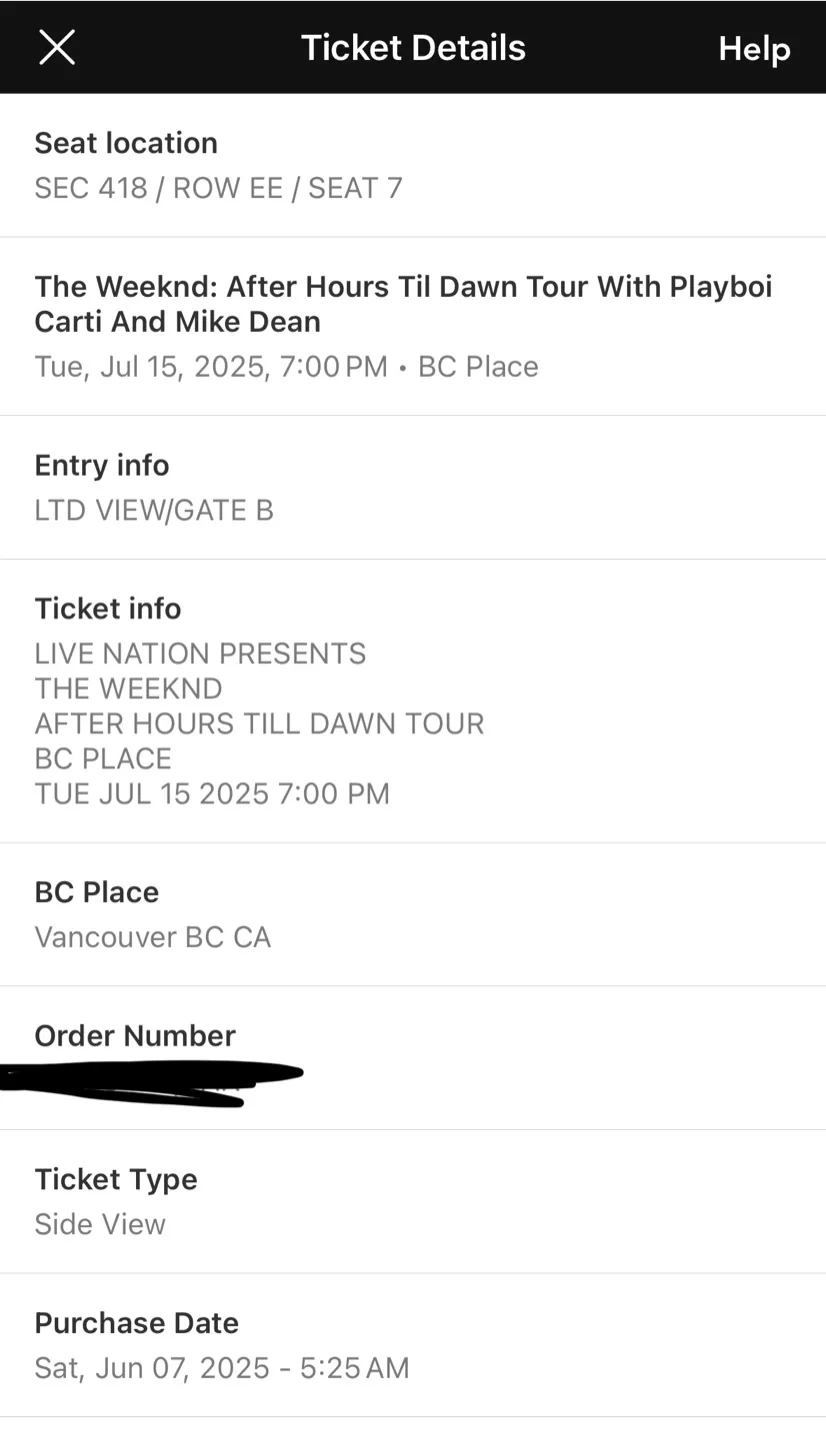Select the Ticket Type heading
The height and width of the screenshot is (1440, 826).
[116, 1179]
